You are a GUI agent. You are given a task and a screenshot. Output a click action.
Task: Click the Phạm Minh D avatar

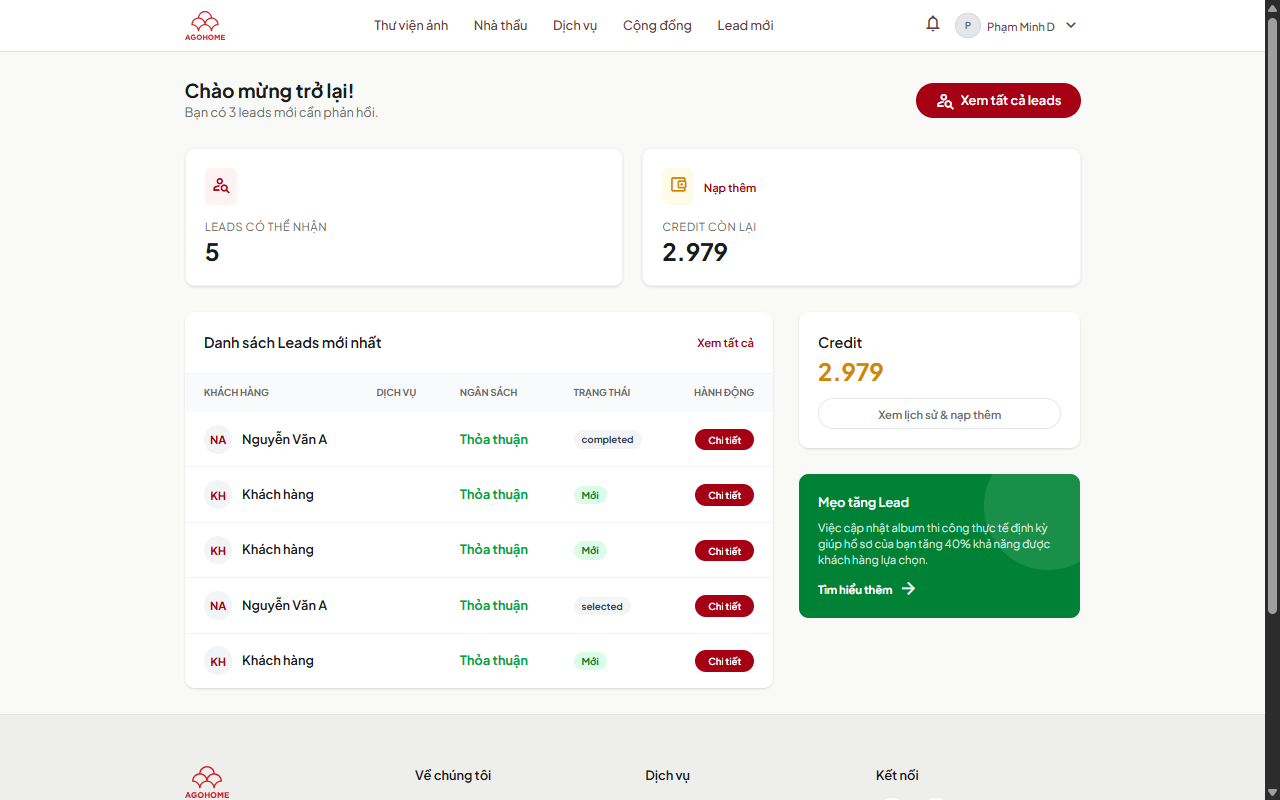coord(968,26)
